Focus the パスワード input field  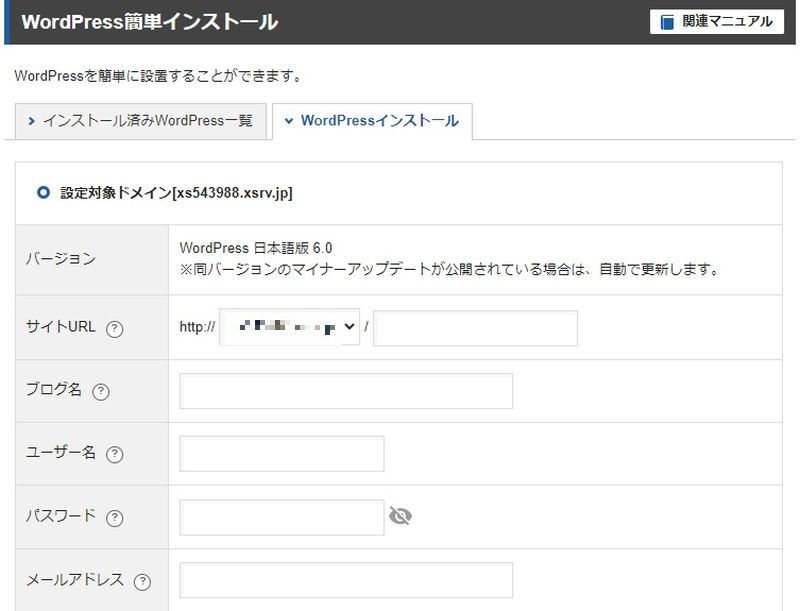[x=282, y=518]
